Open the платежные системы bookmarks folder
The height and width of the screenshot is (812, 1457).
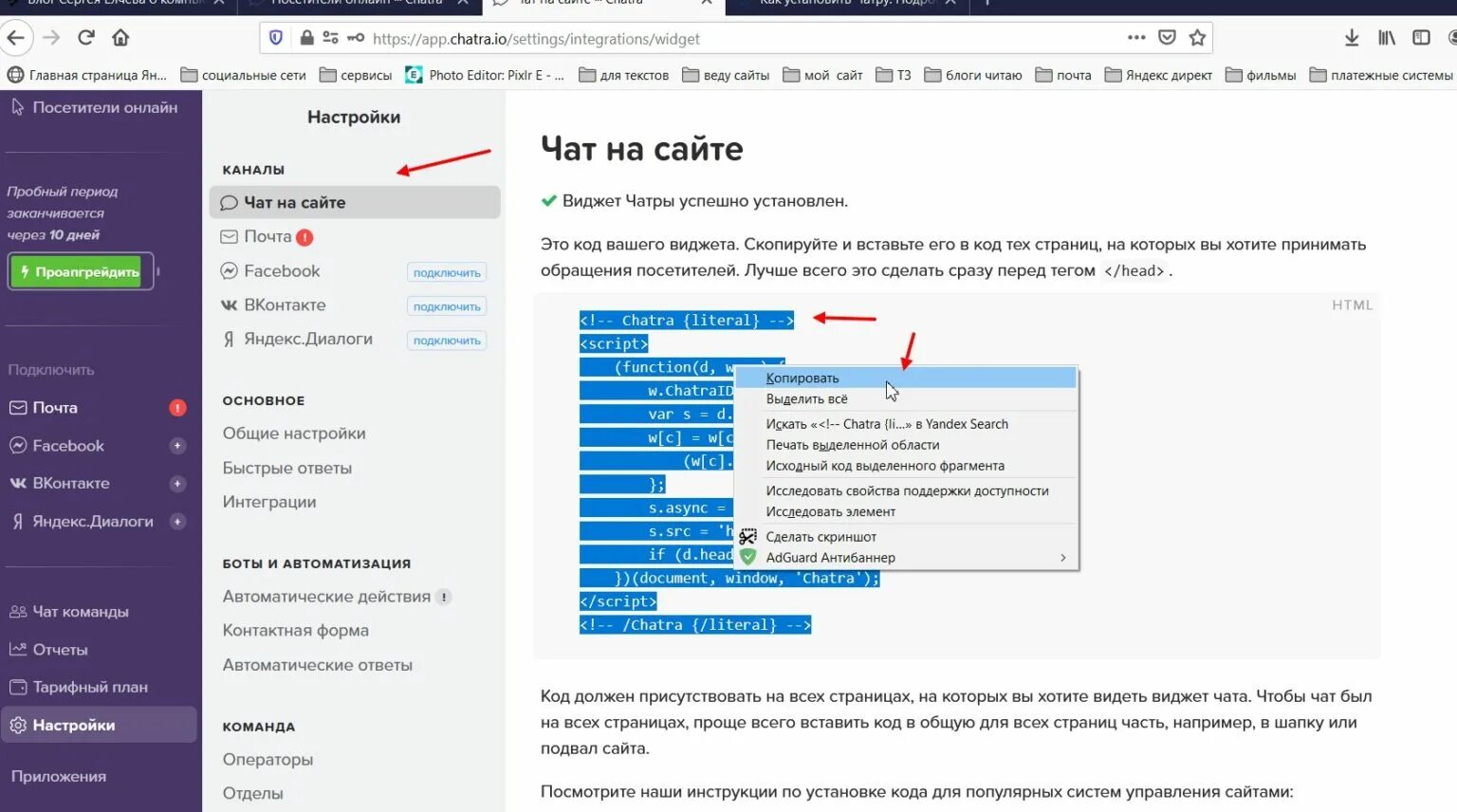[1381, 75]
